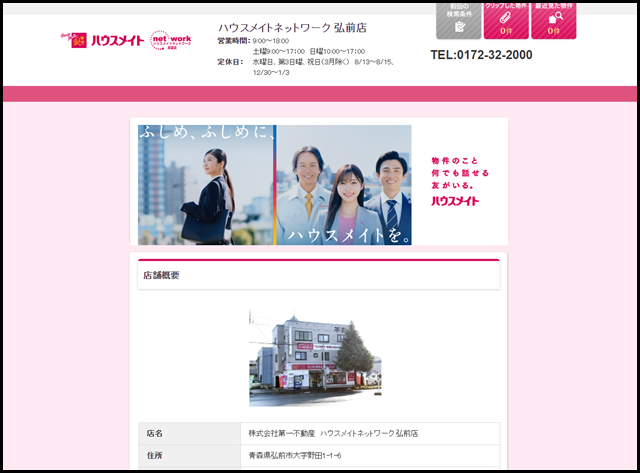Select the 住所 table header cell
The width and height of the screenshot is (640, 473).
(190, 455)
